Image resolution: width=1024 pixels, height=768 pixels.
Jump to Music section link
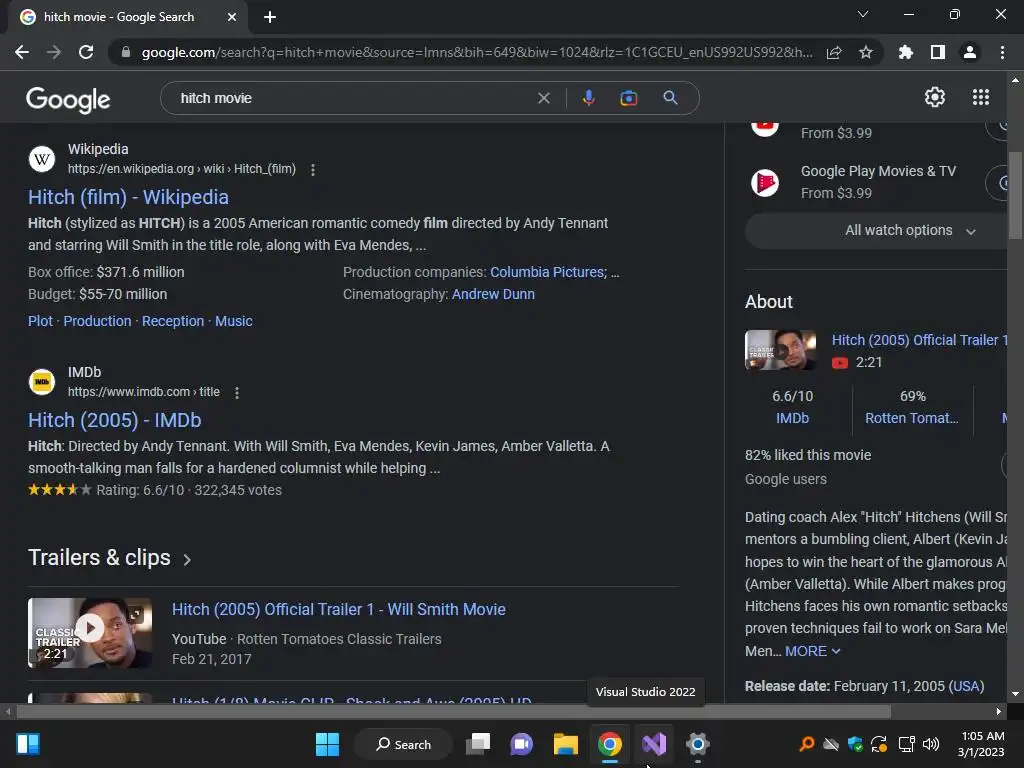click(x=234, y=321)
